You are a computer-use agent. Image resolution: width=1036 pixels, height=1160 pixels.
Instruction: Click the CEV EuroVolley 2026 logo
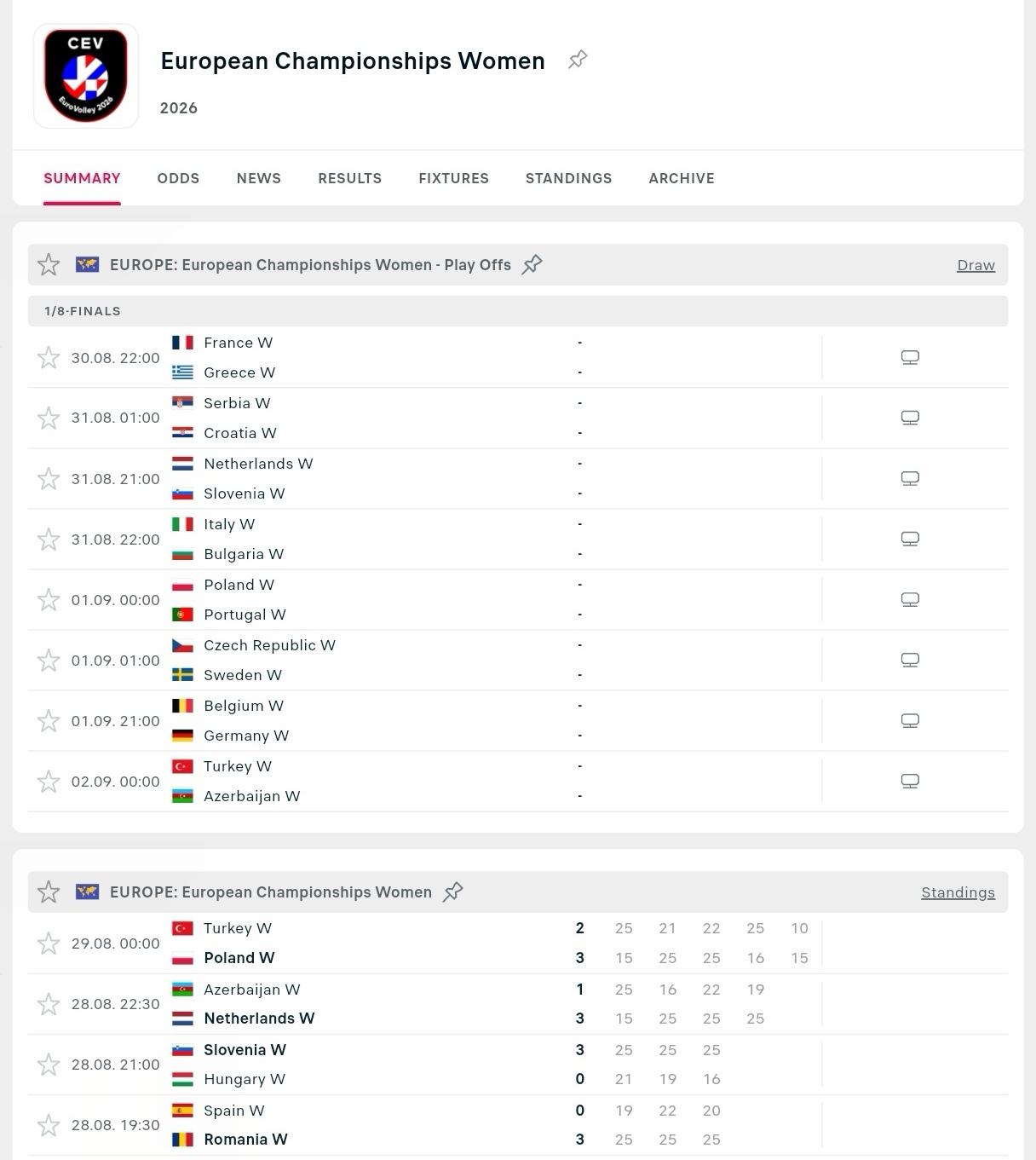click(86, 76)
